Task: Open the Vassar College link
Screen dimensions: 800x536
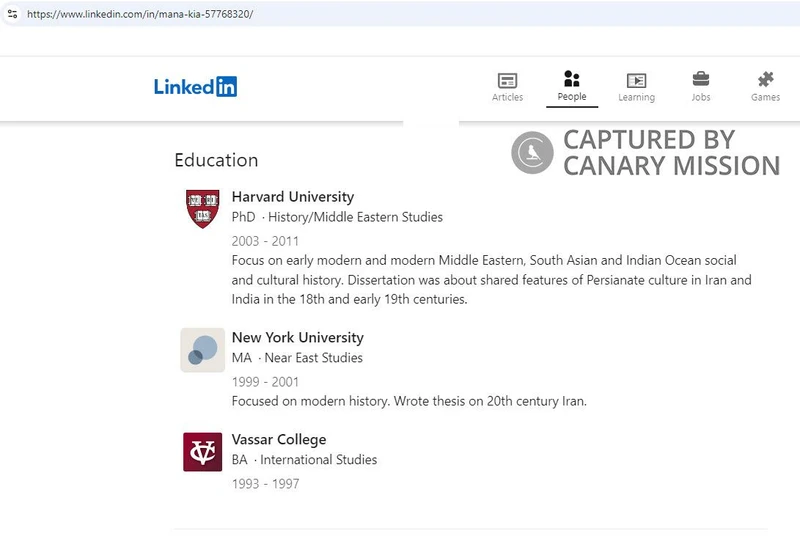Action: click(279, 440)
